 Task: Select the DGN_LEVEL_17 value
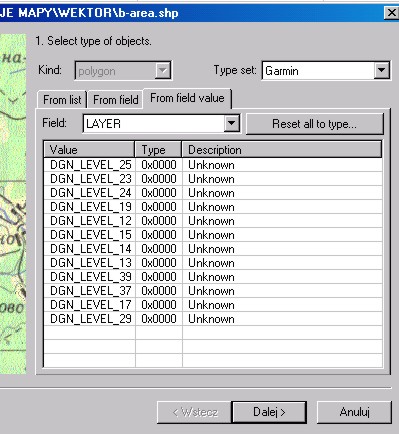point(91,305)
